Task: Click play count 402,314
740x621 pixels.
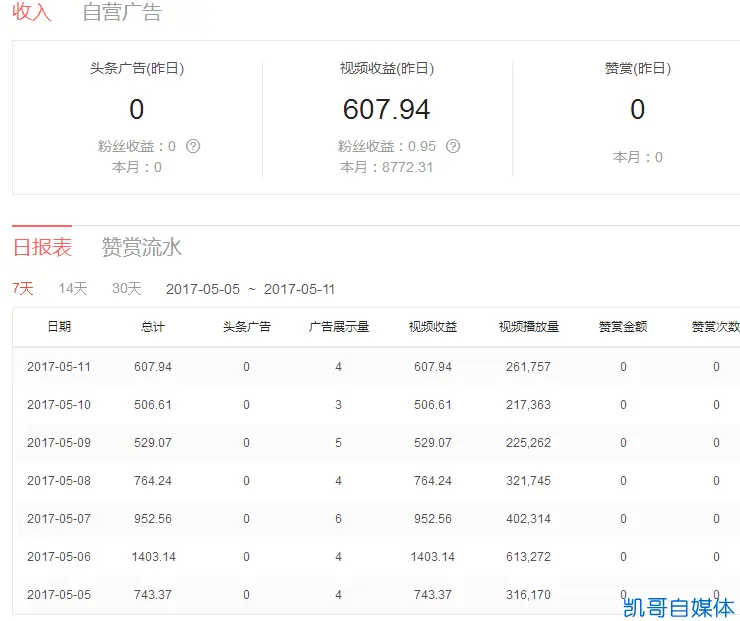Action: (x=528, y=519)
